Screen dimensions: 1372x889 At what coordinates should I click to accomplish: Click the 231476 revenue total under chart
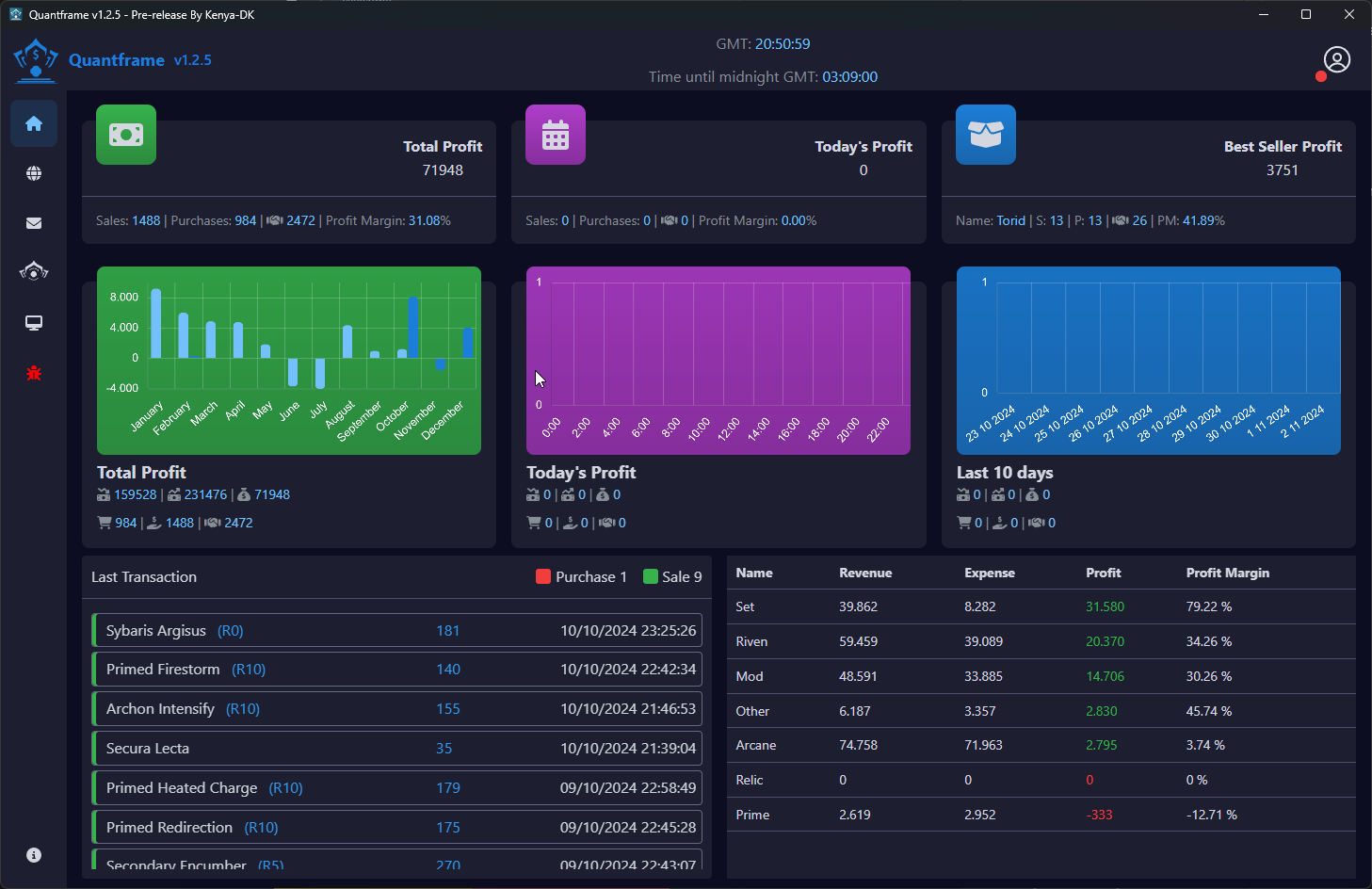205,494
